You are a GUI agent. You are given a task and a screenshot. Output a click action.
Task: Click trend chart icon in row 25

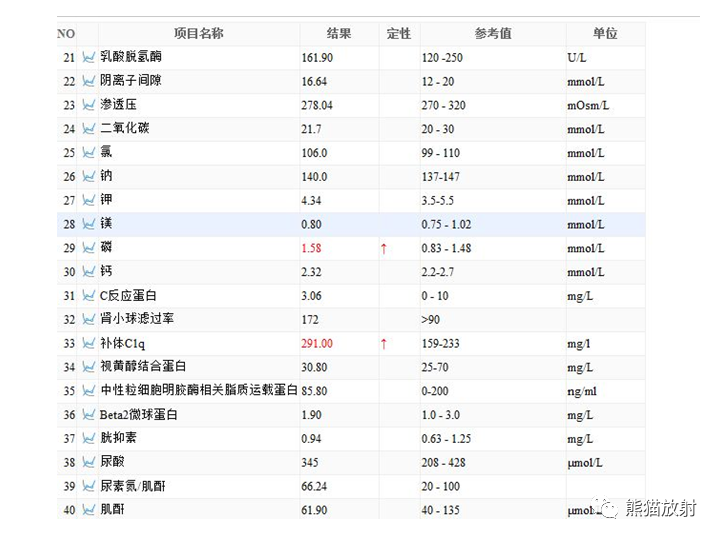coord(88,152)
